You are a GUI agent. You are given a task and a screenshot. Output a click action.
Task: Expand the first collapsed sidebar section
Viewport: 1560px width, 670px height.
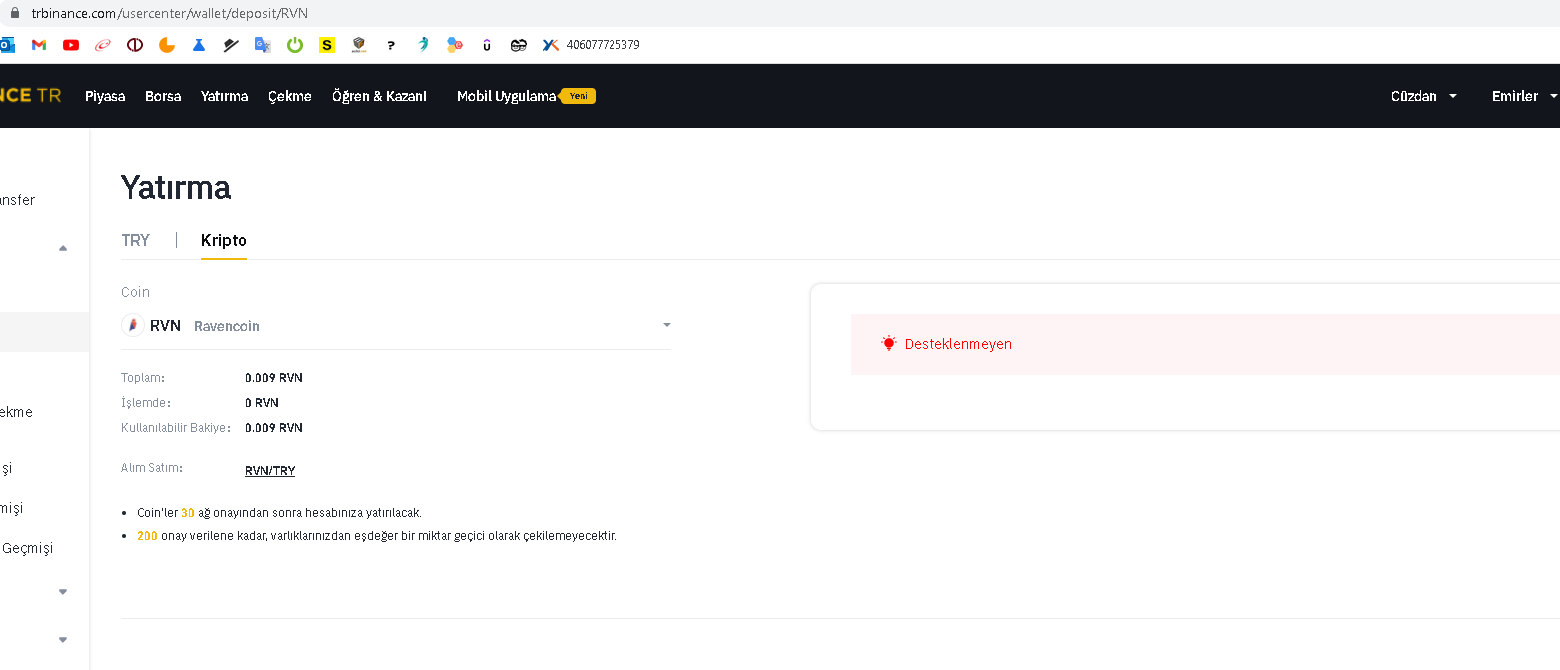pyautogui.click(x=63, y=592)
